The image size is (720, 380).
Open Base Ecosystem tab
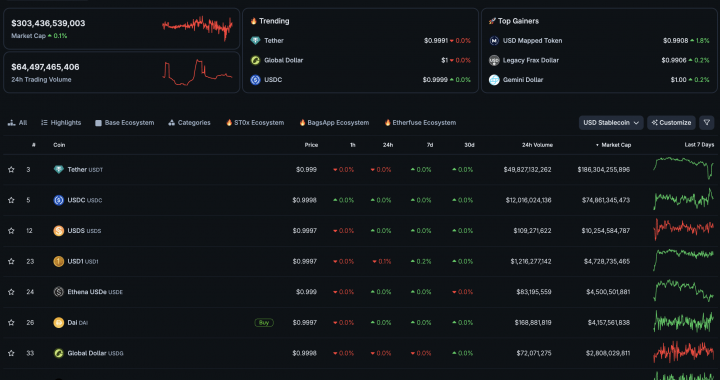coord(124,123)
